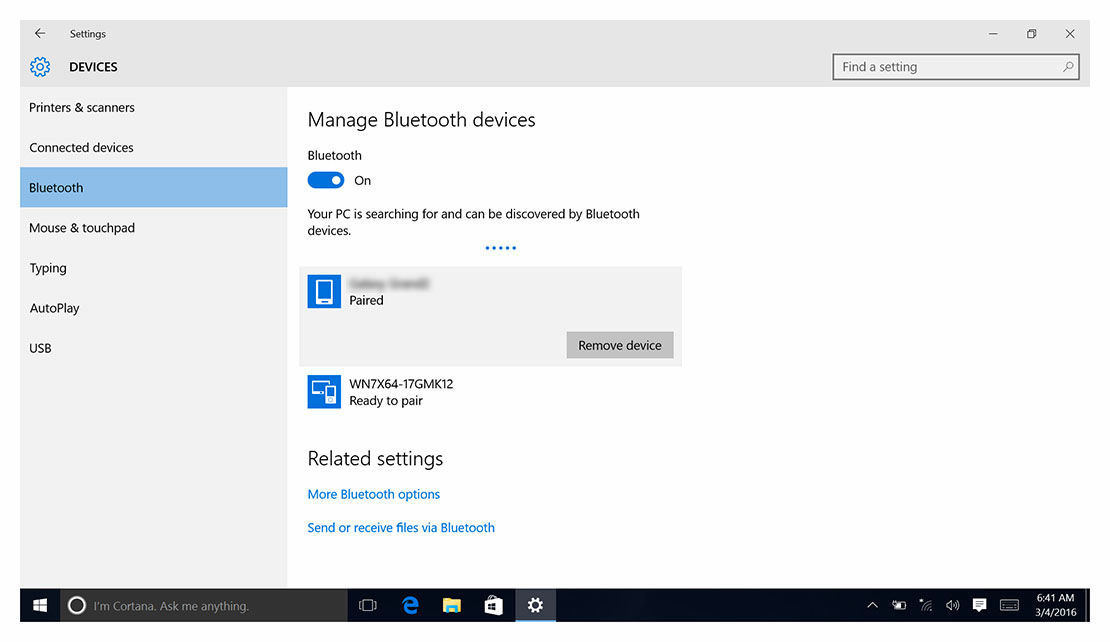The width and height of the screenshot is (1110, 642).
Task: Click the search magnifier in Find a setting
Action: click(x=1068, y=67)
